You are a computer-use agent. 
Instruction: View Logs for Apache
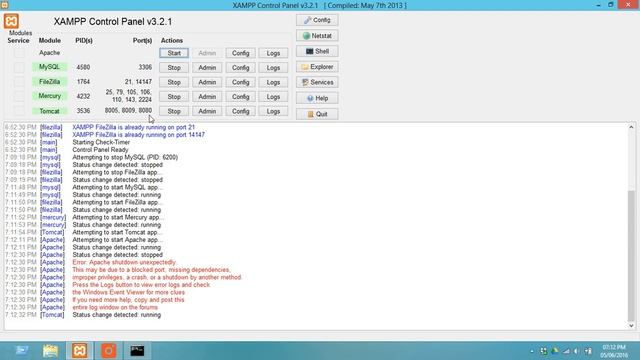point(273,53)
